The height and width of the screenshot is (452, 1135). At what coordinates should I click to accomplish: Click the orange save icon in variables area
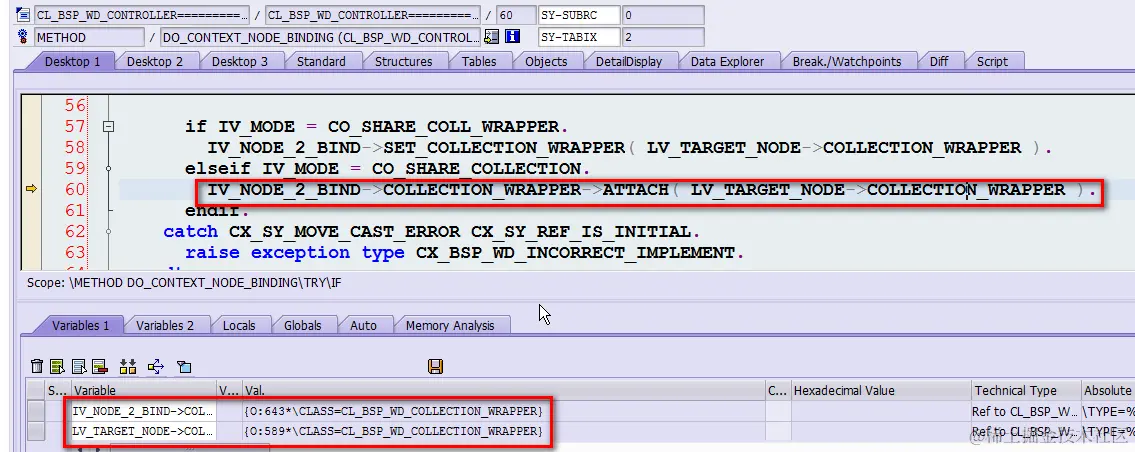435,367
